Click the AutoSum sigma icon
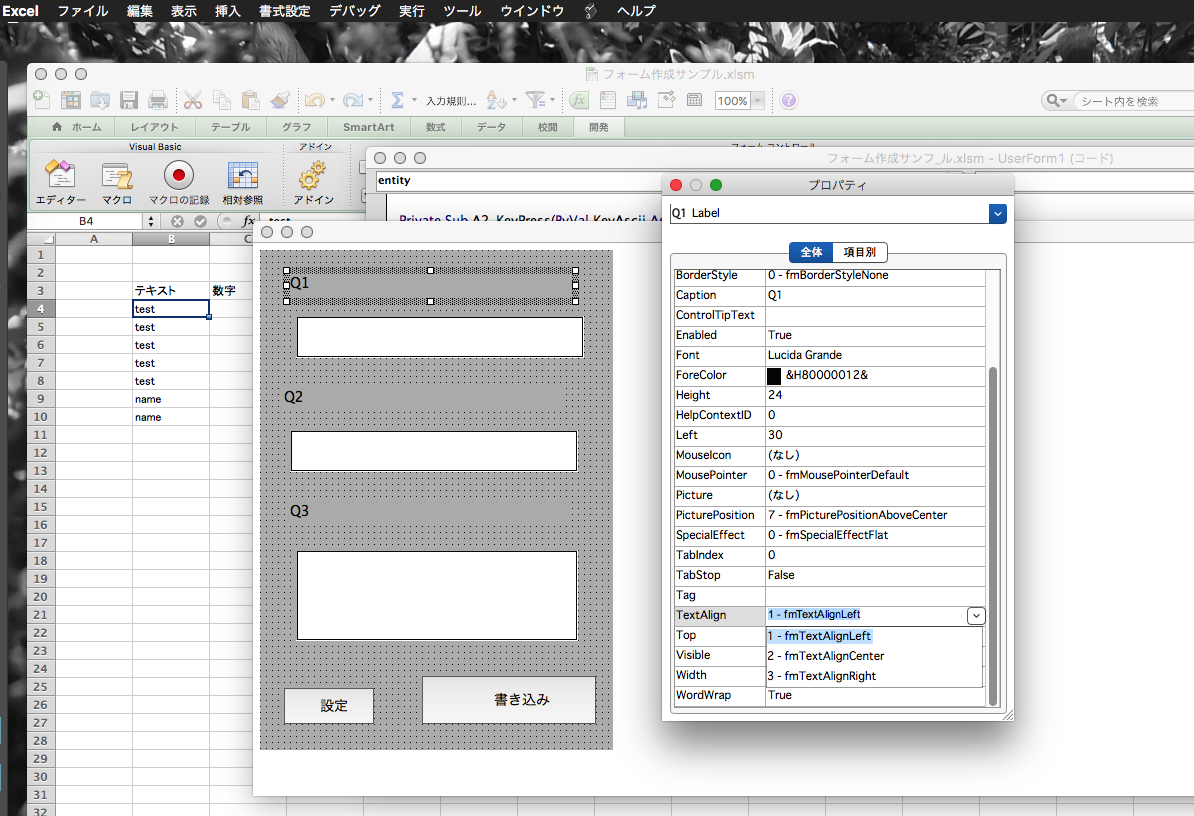This screenshot has height=816, width=1194. (397, 100)
